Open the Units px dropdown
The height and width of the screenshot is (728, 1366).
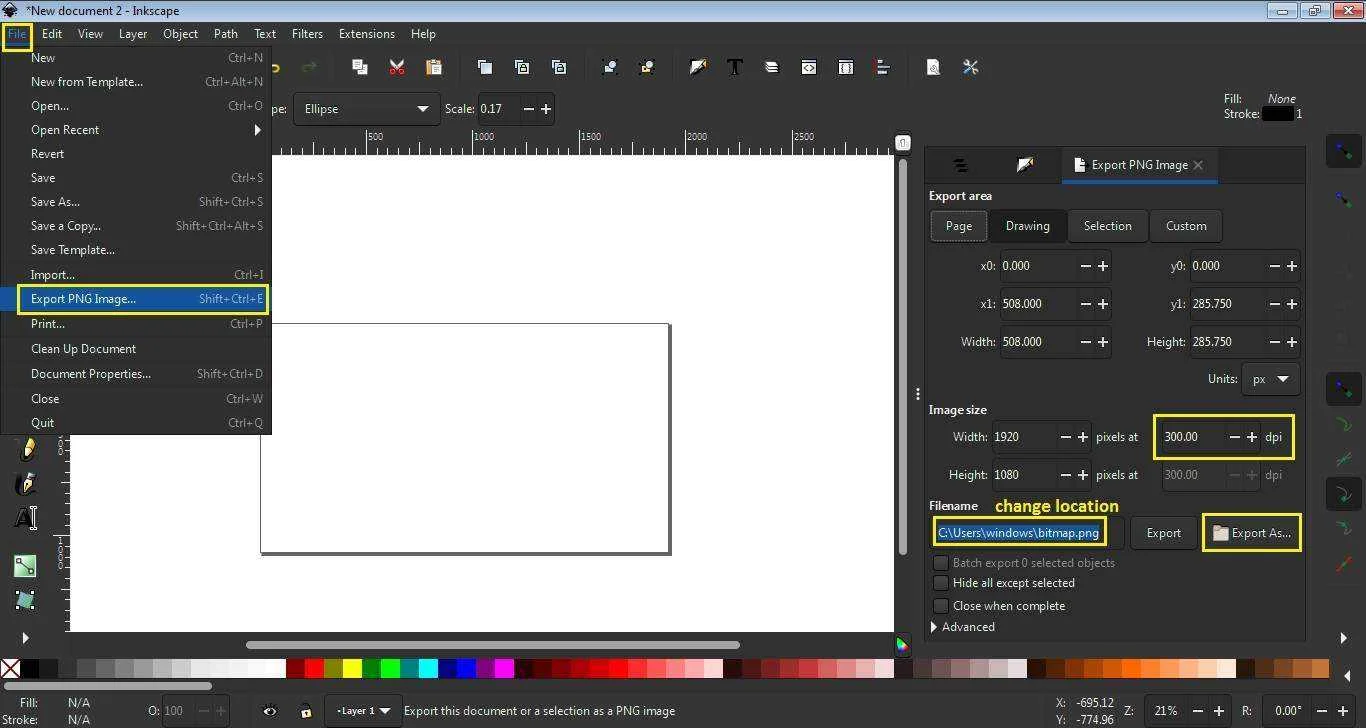coord(1271,379)
